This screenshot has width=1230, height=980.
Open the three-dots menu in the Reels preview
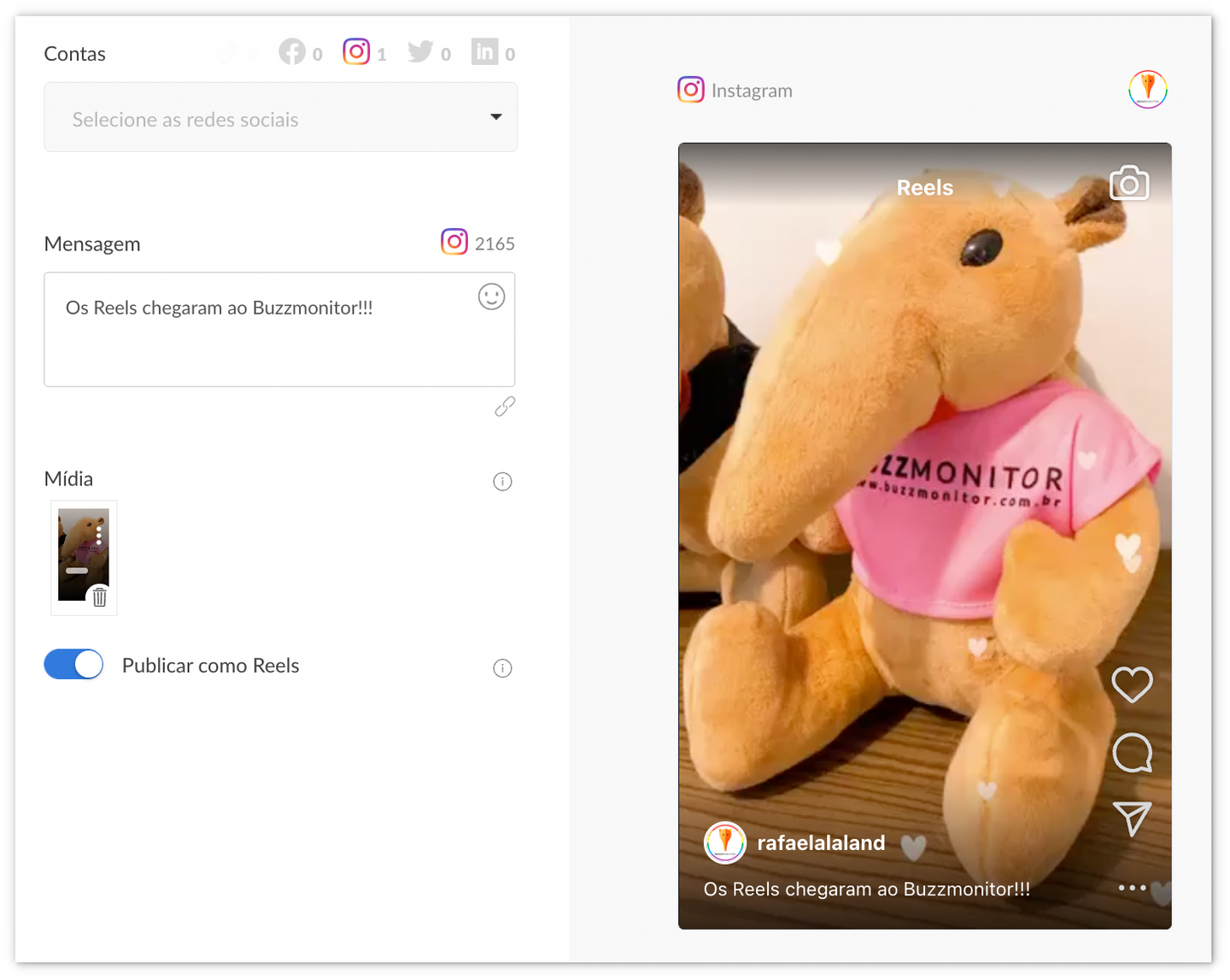pos(1132,888)
